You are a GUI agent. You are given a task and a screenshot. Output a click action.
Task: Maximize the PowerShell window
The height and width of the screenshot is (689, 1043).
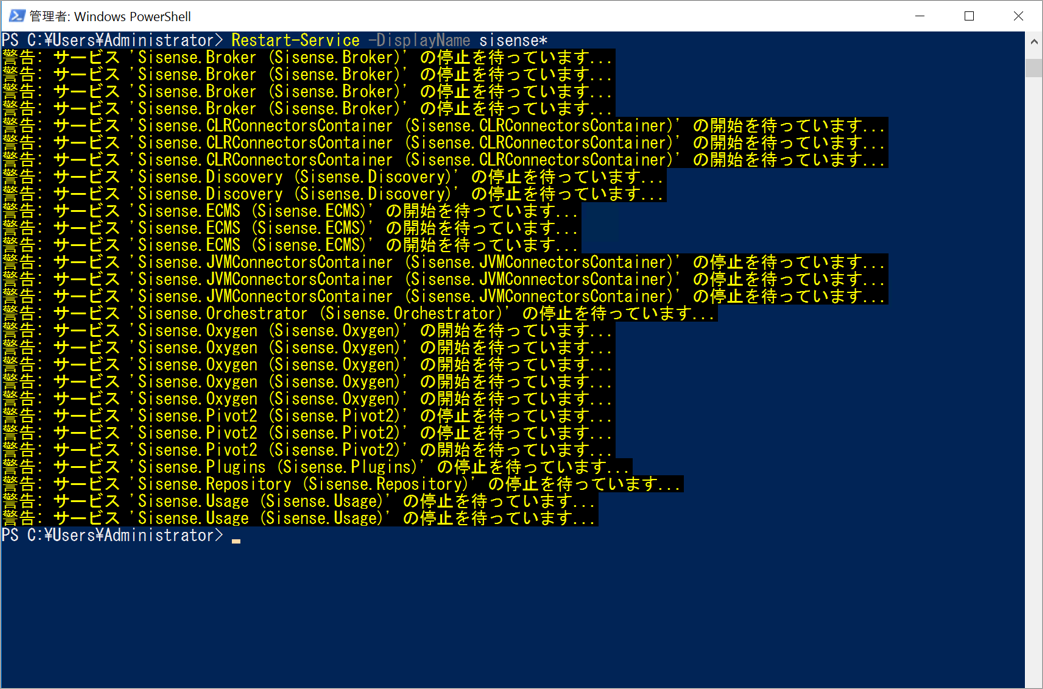click(969, 16)
